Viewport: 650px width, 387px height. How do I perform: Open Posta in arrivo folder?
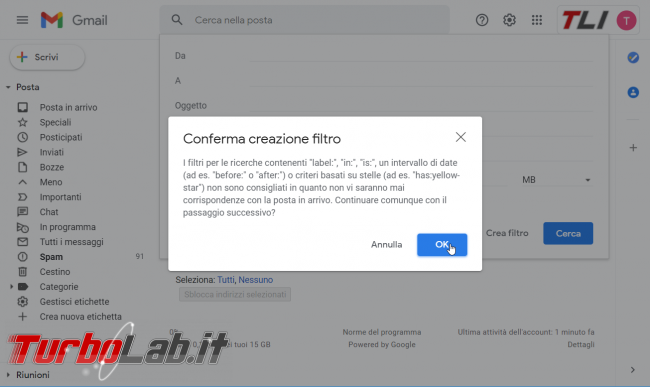point(68,107)
